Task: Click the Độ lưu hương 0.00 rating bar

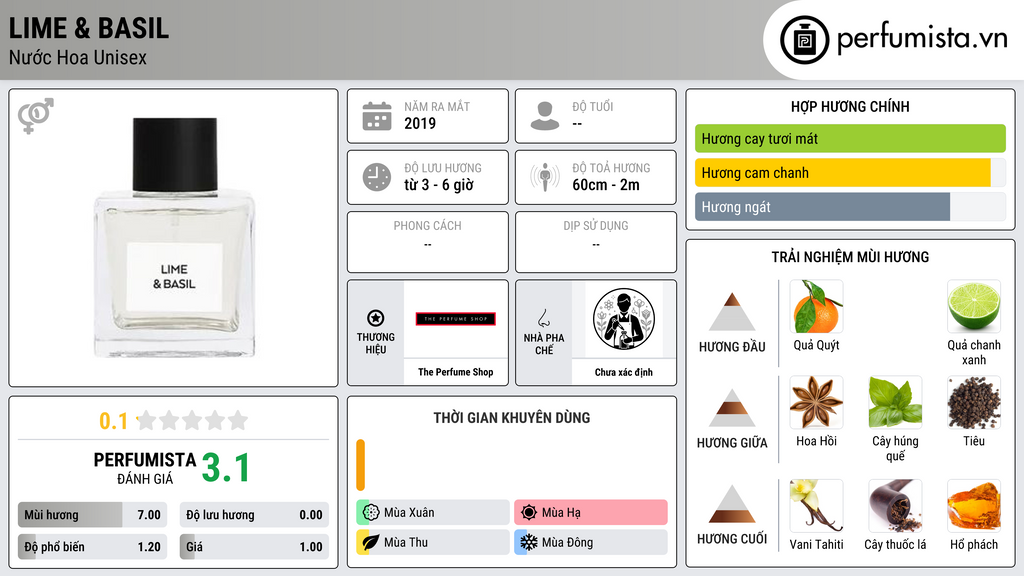Action: 254,515
